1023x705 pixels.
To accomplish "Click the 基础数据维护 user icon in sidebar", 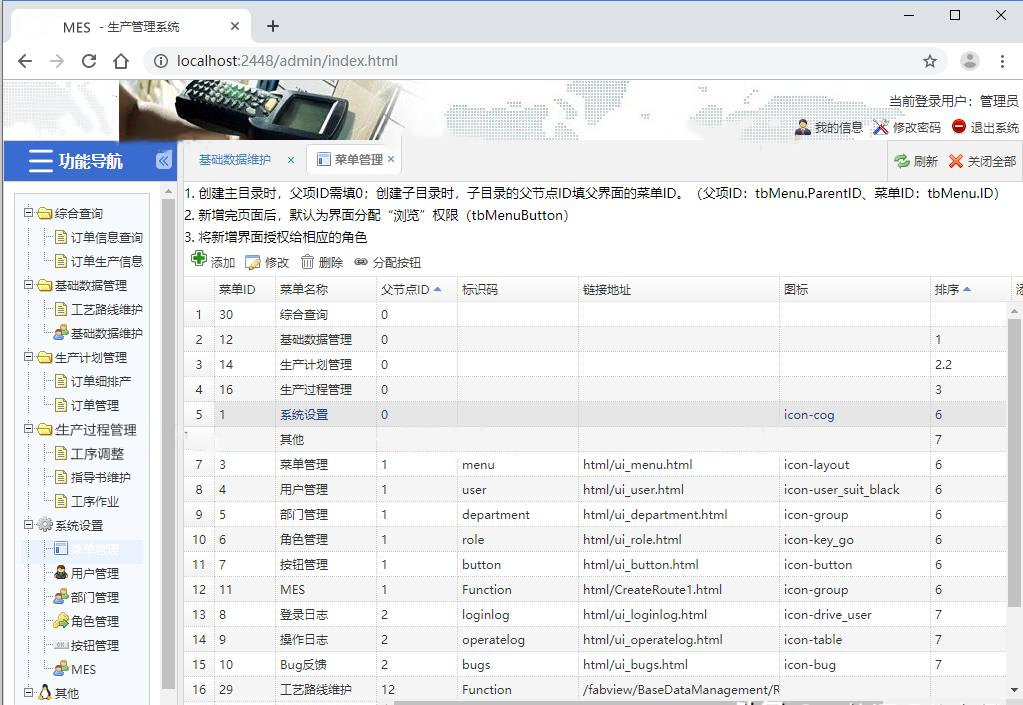I will (x=61, y=333).
